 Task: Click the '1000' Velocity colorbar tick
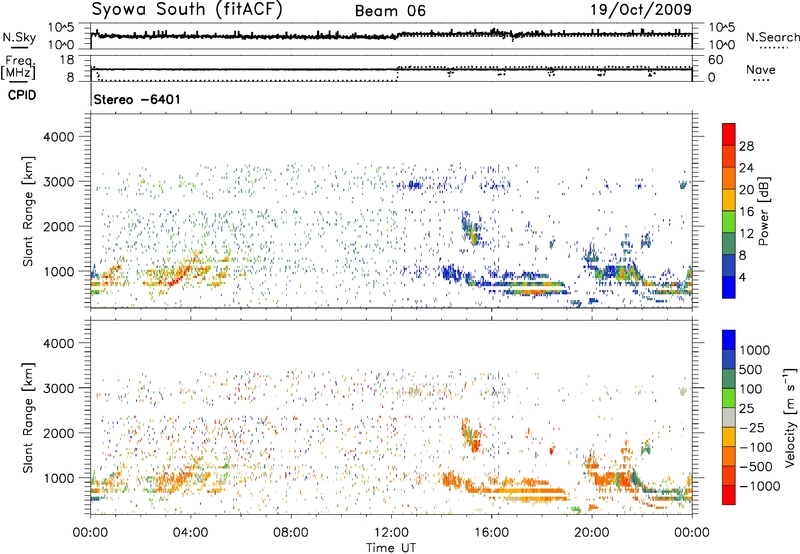click(755, 350)
